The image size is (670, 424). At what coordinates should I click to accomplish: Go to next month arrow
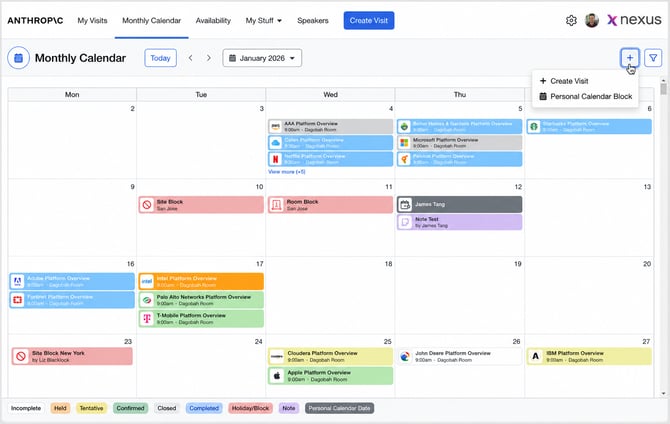(x=209, y=58)
